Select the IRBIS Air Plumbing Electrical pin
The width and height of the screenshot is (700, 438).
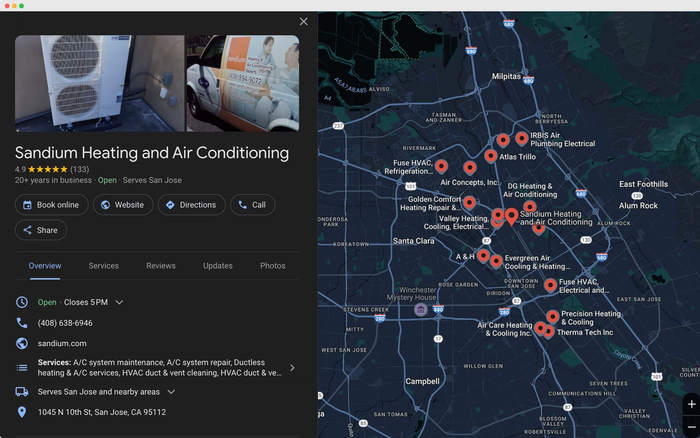tap(521, 139)
